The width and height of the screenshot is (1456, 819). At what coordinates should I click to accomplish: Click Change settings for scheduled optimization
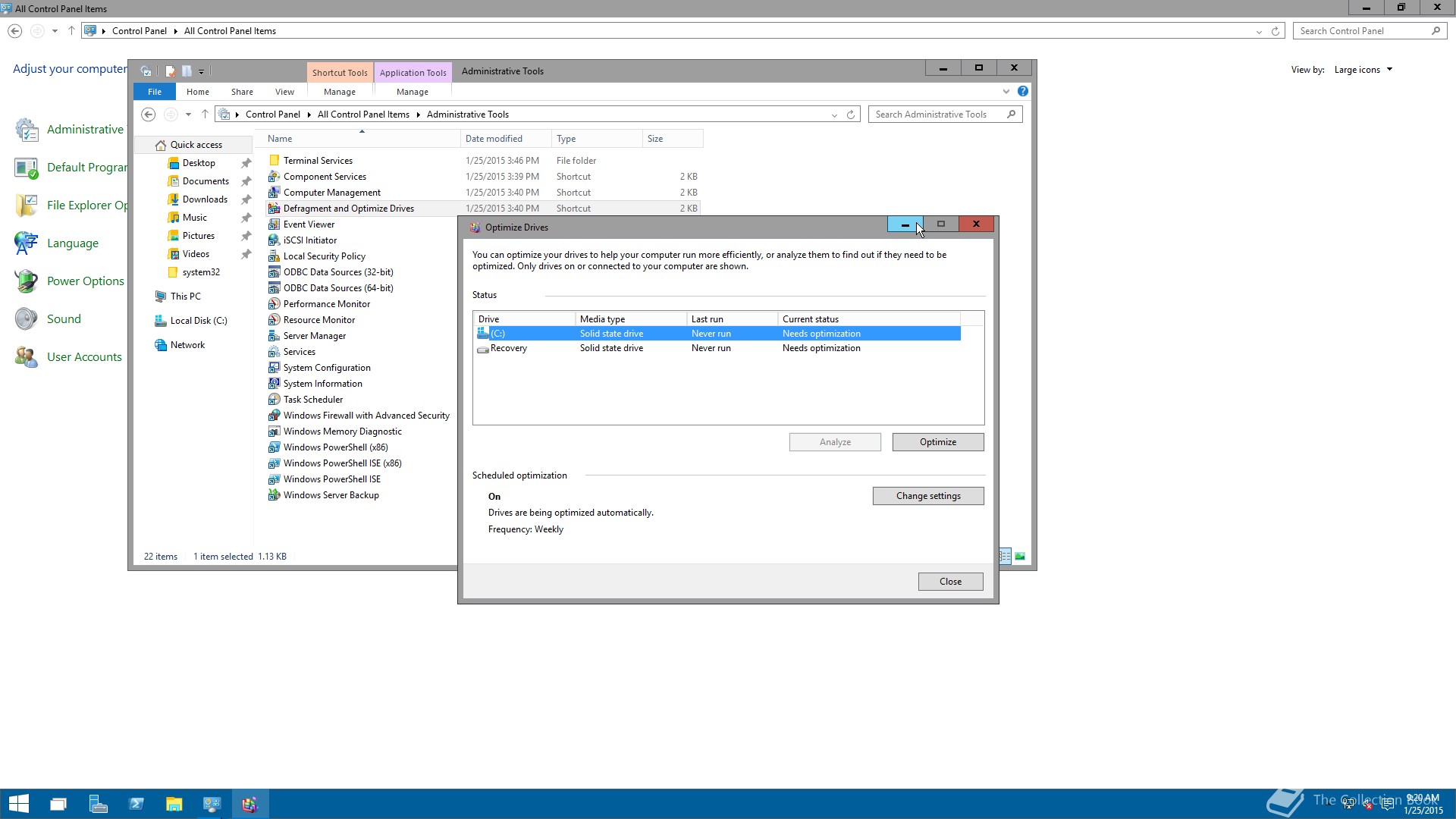click(928, 496)
